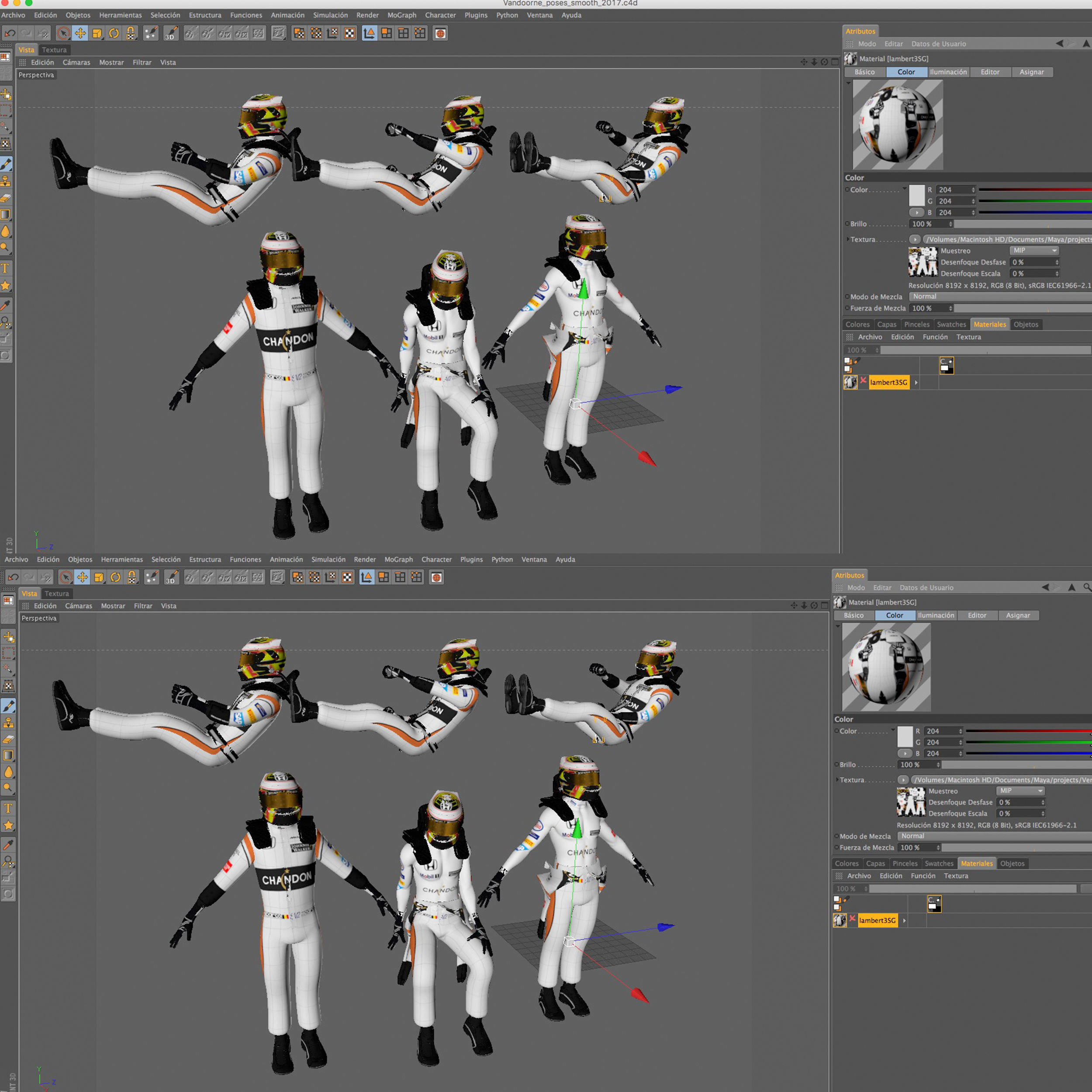Click the Asignar button in the lower Atributos panel
The width and height of the screenshot is (1092, 1092).
(1017, 615)
